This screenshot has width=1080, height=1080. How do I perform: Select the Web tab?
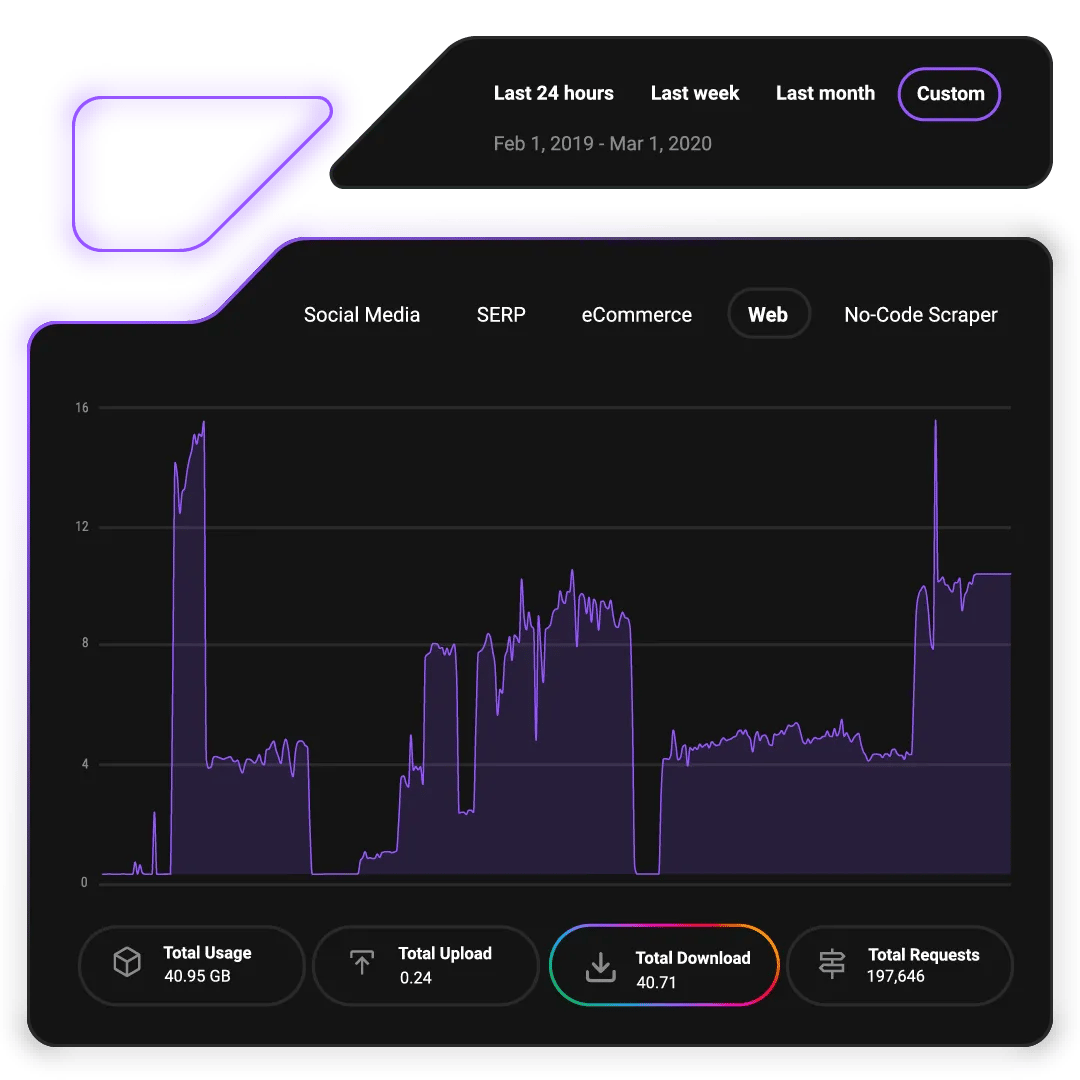pos(768,315)
